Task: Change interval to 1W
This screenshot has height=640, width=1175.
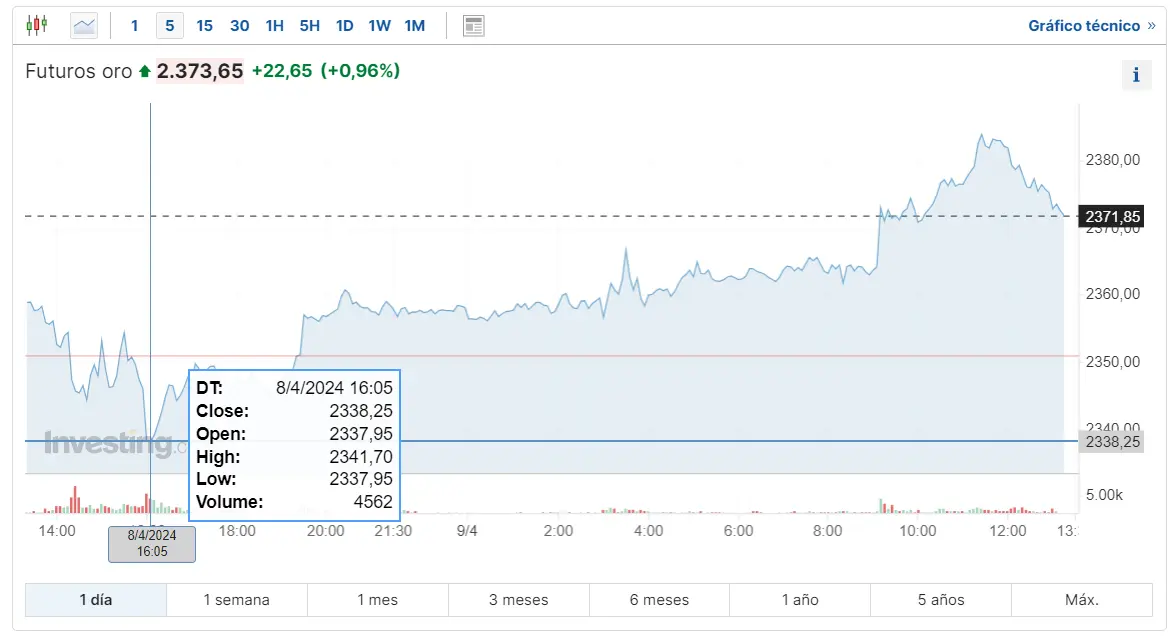Action: [379, 26]
